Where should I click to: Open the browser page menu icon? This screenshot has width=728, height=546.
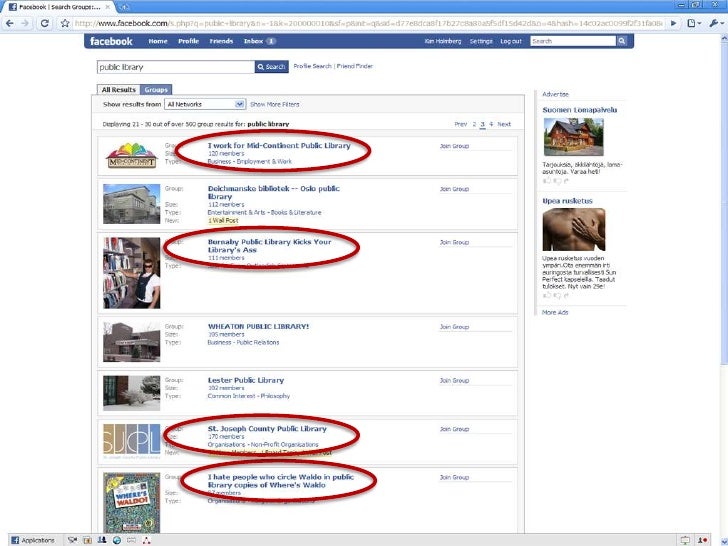point(694,23)
